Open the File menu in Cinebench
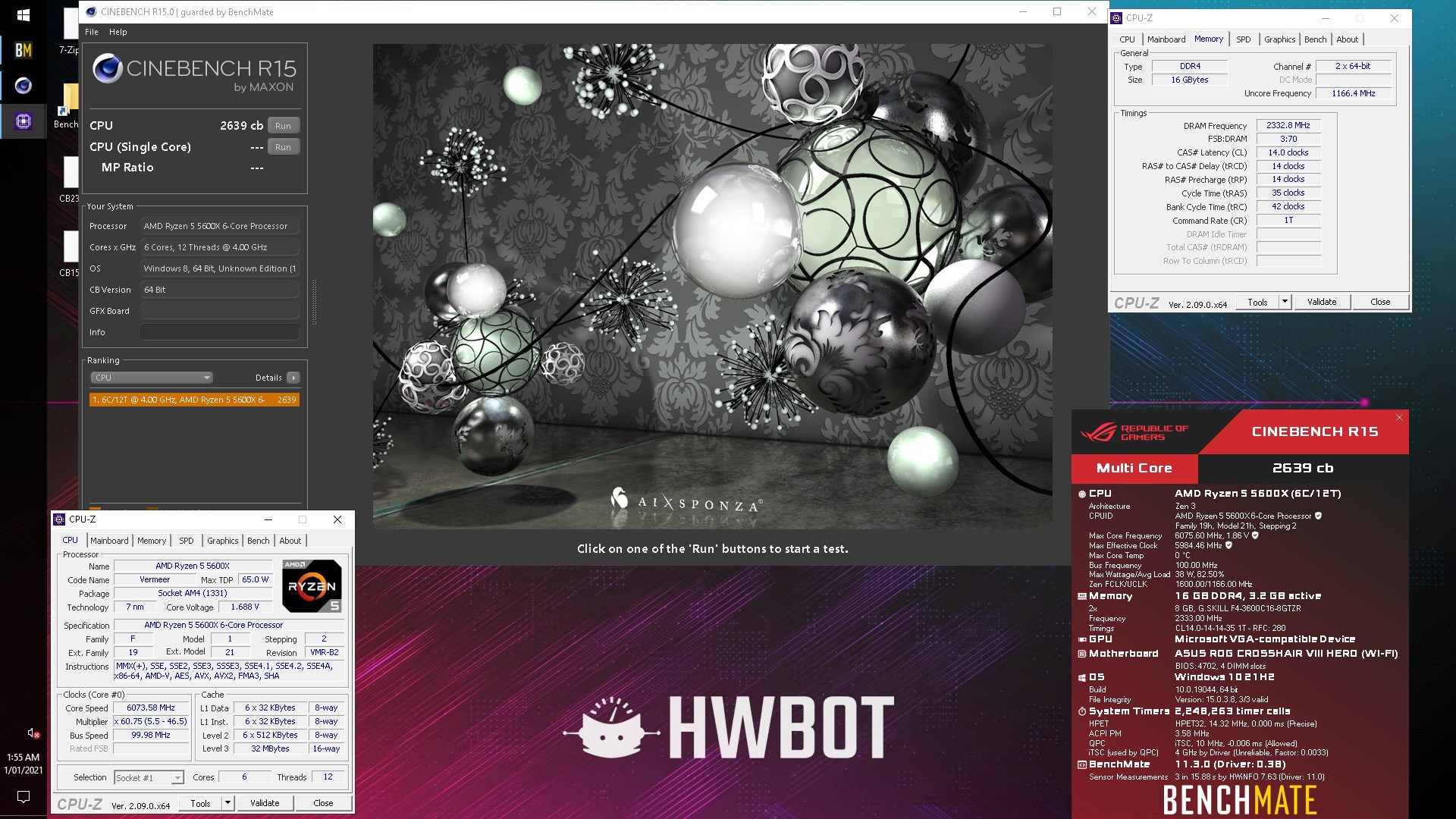The height and width of the screenshot is (819, 1456). click(92, 32)
